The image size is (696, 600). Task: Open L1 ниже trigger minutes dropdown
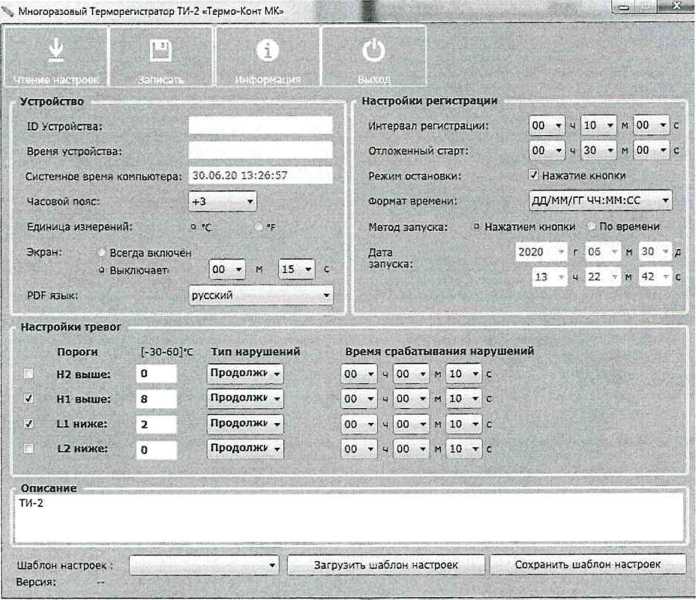411,424
